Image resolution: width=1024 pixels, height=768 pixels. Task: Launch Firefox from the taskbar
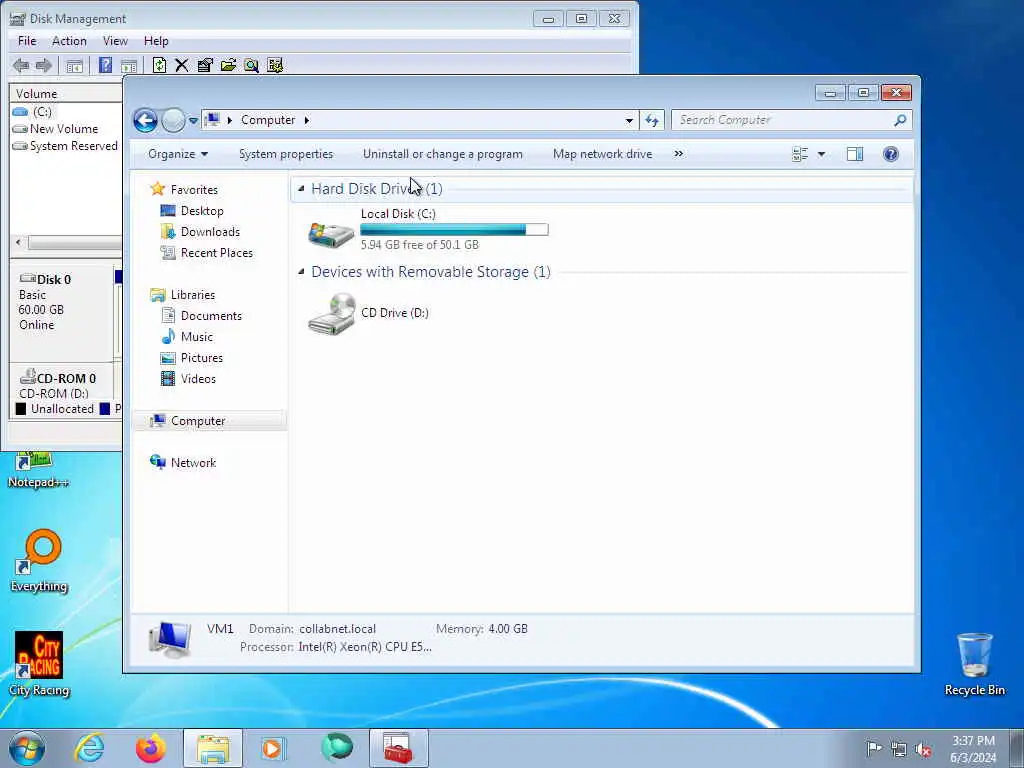(151, 748)
